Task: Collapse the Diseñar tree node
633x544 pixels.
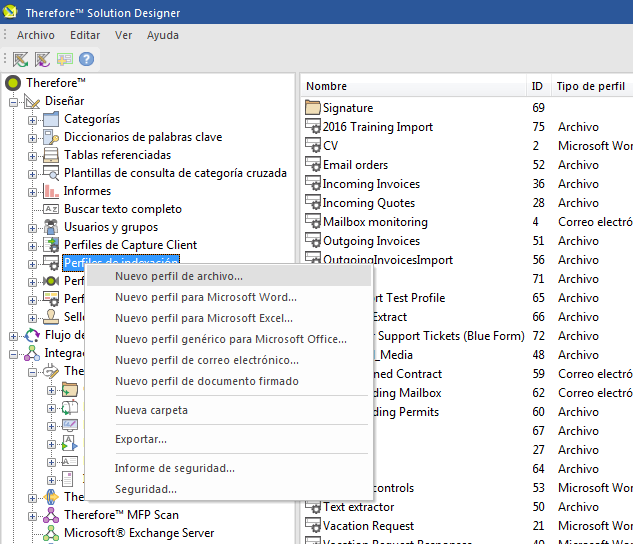Action: coord(13,102)
